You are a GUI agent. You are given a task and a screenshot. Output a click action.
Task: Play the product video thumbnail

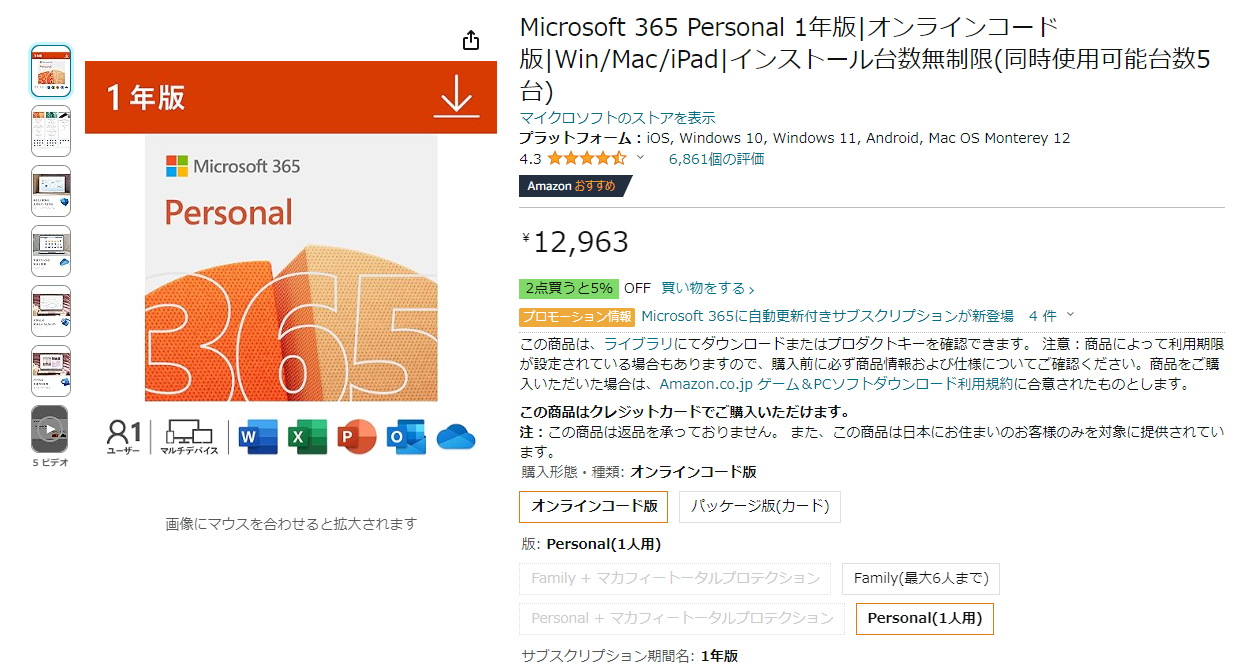pos(50,429)
